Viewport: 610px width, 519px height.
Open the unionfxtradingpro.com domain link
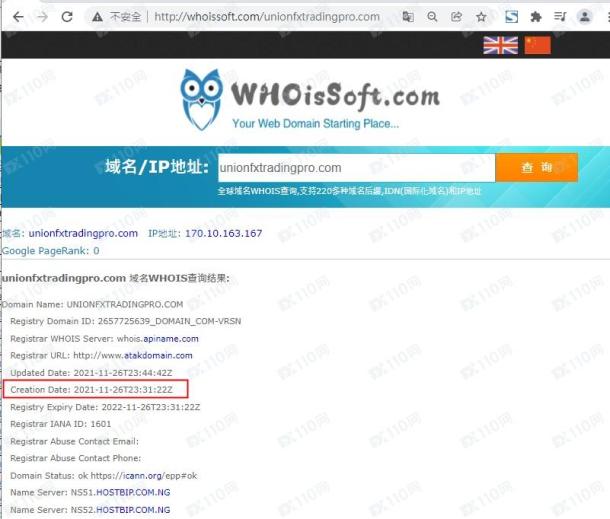83,233
